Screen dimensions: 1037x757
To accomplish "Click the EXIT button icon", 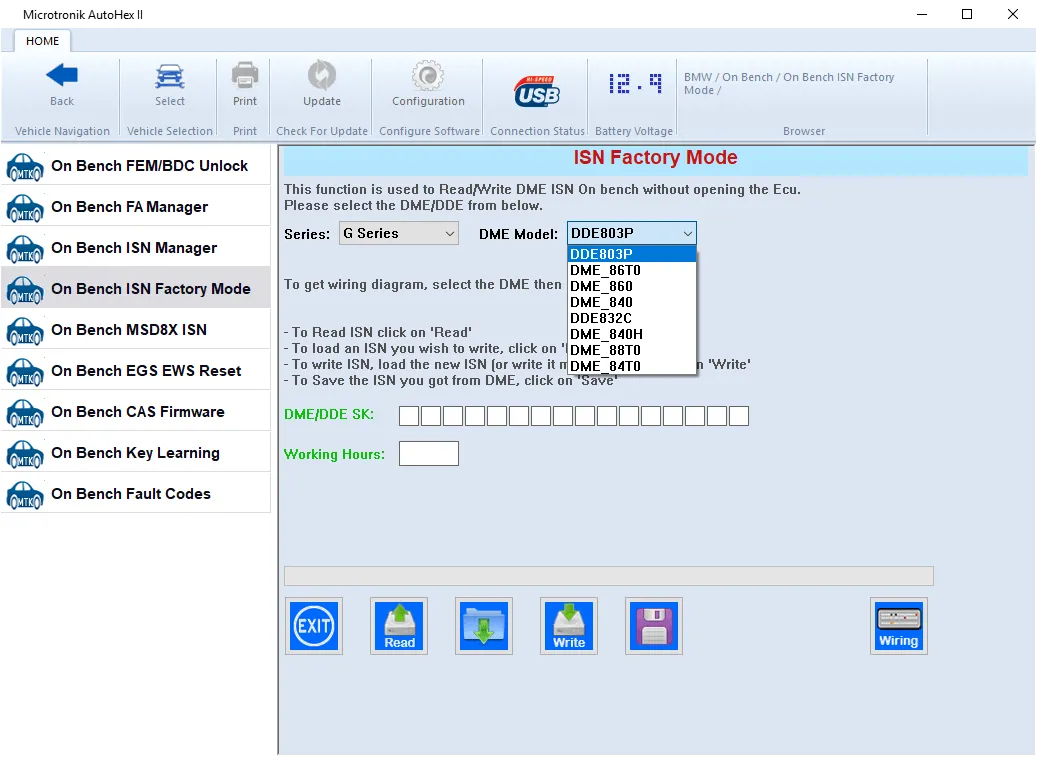I will tap(314, 626).
